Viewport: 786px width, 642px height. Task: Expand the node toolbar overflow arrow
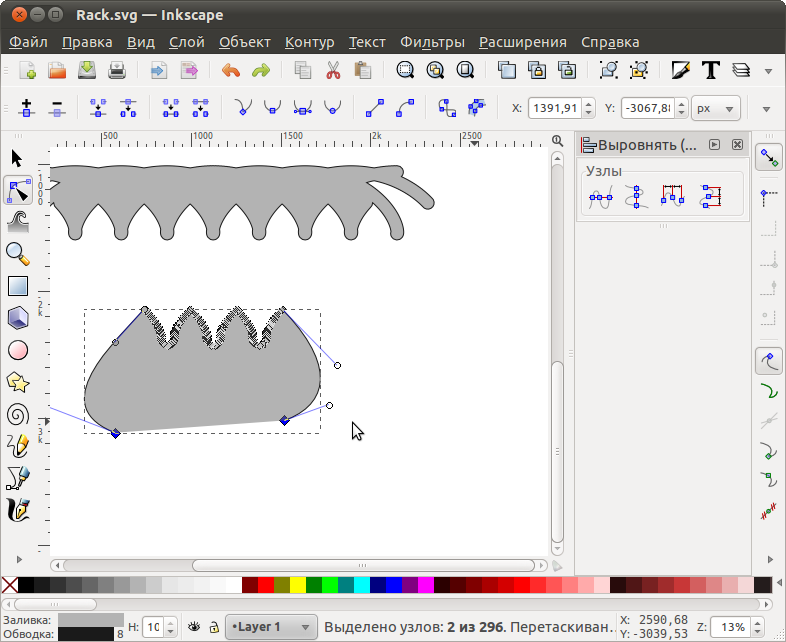767,108
